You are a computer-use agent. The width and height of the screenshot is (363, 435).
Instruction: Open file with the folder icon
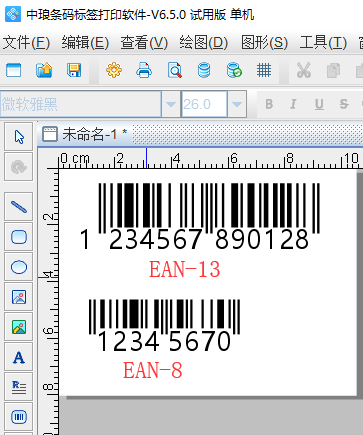tap(44, 70)
